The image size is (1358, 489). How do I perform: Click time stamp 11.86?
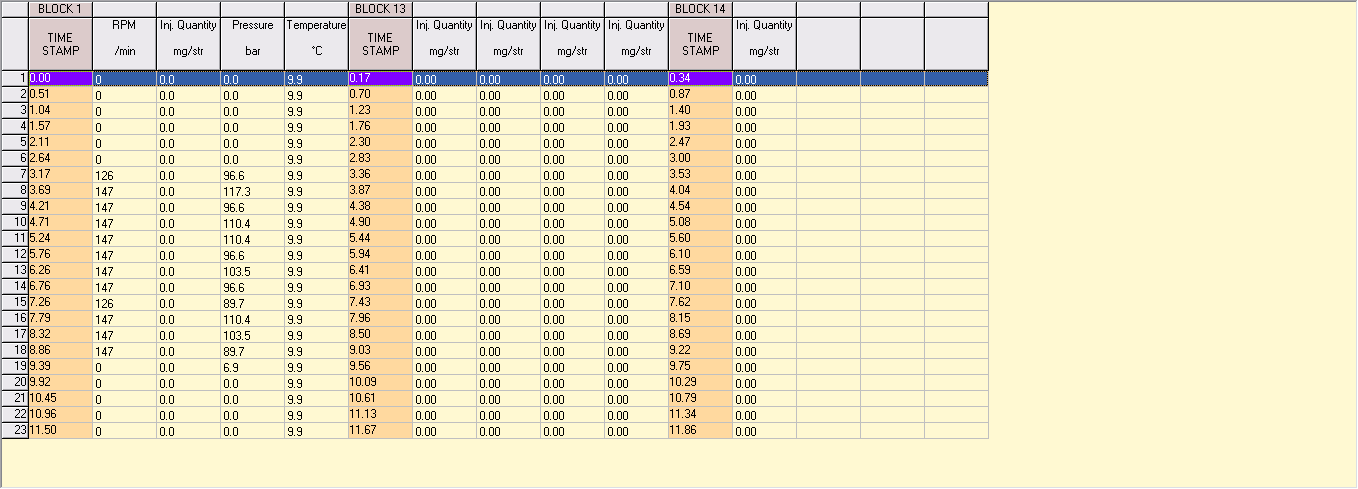(x=700, y=430)
